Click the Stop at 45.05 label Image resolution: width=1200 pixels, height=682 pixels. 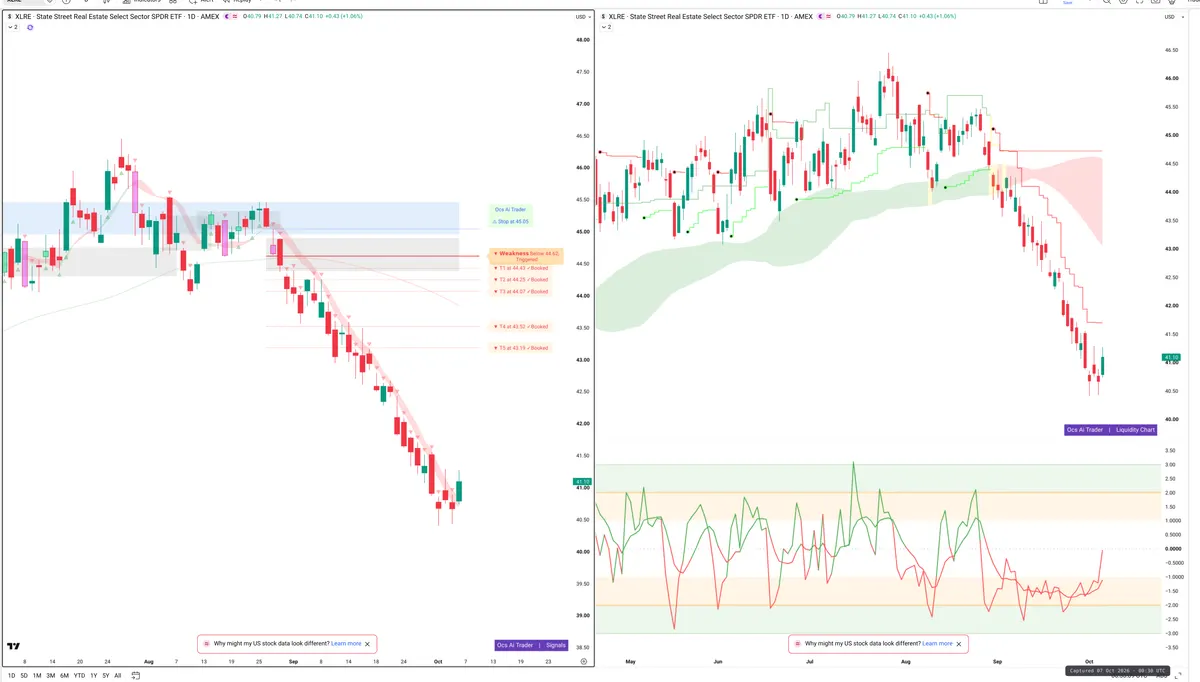click(x=511, y=221)
